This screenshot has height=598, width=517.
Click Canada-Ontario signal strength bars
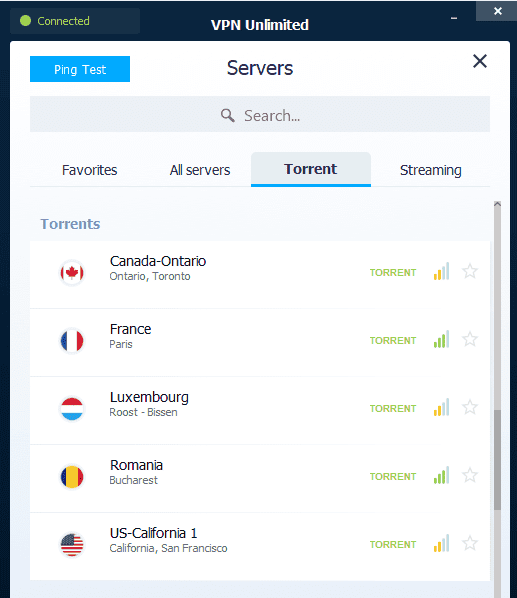442,271
